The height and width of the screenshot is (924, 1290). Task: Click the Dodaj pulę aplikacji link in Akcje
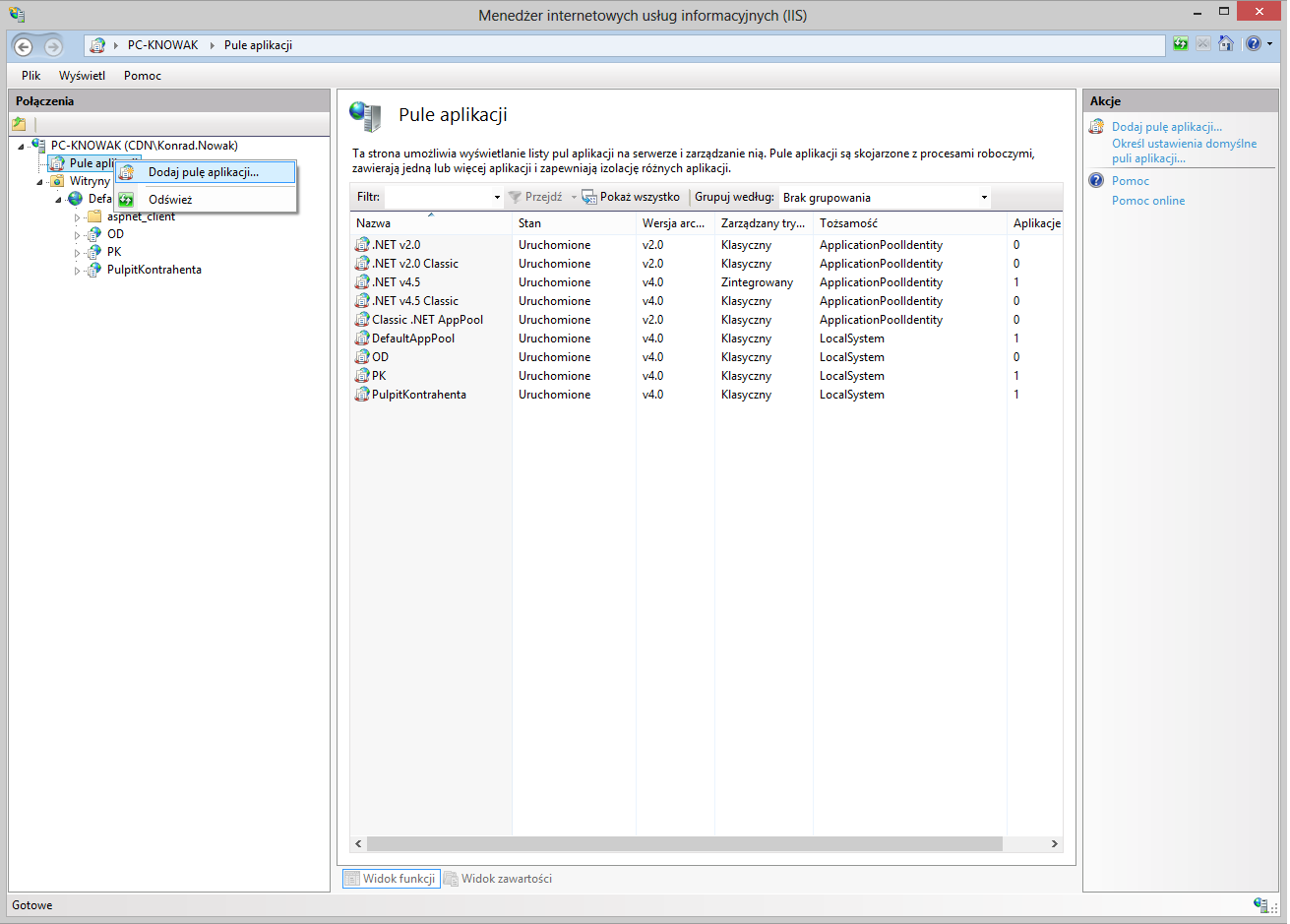(x=1167, y=127)
